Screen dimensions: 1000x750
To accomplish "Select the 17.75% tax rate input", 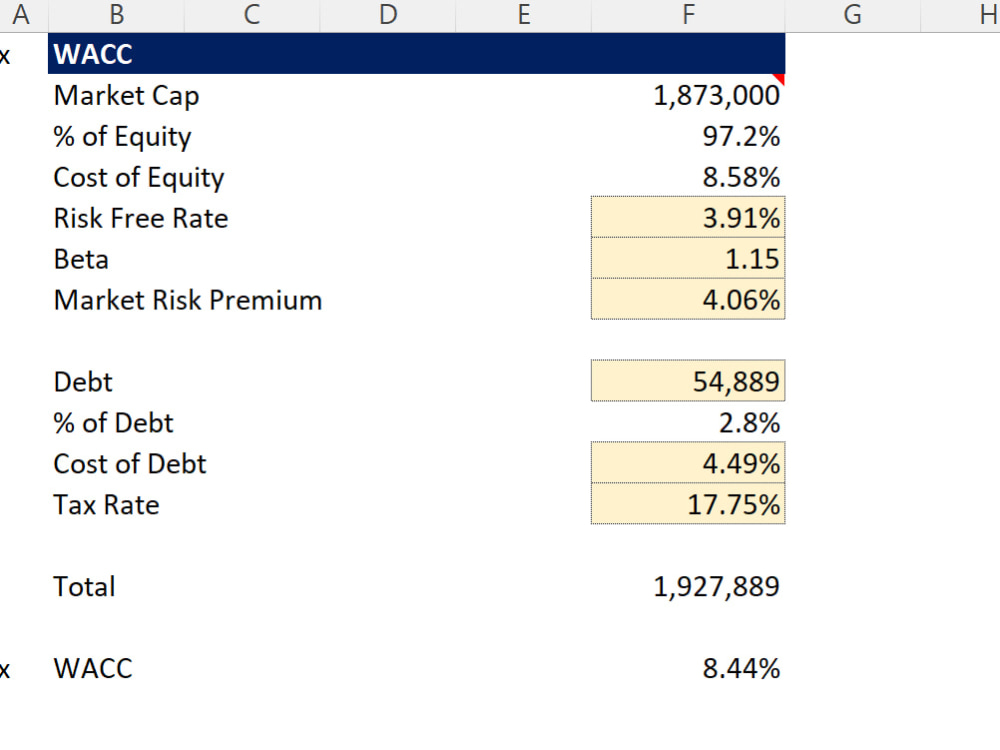I will click(688, 504).
